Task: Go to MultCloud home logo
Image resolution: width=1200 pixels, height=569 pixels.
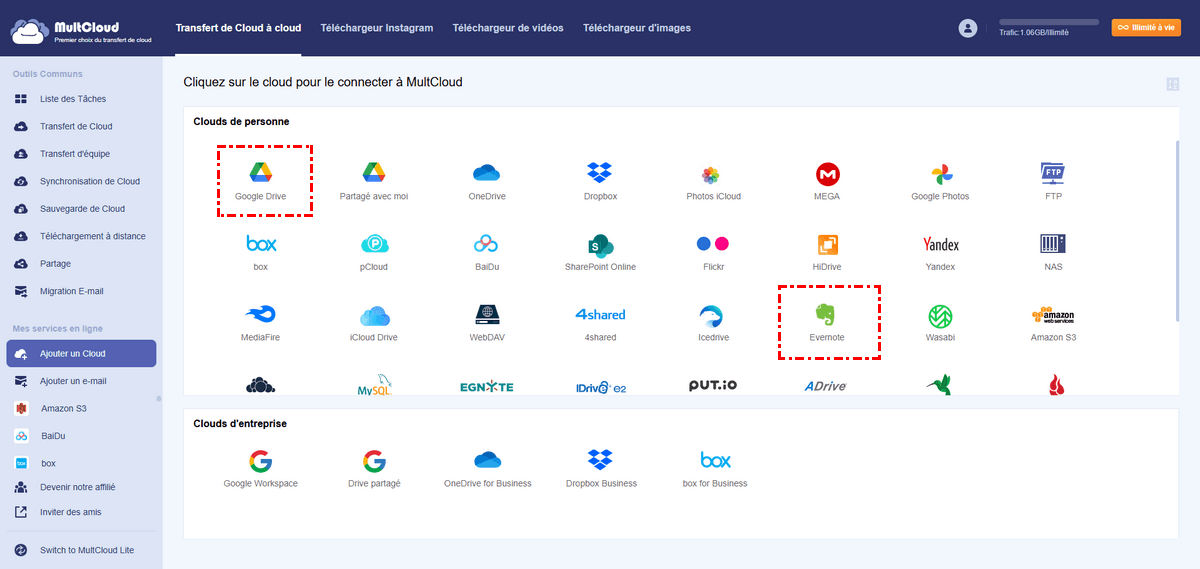Action: [x=81, y=29]
